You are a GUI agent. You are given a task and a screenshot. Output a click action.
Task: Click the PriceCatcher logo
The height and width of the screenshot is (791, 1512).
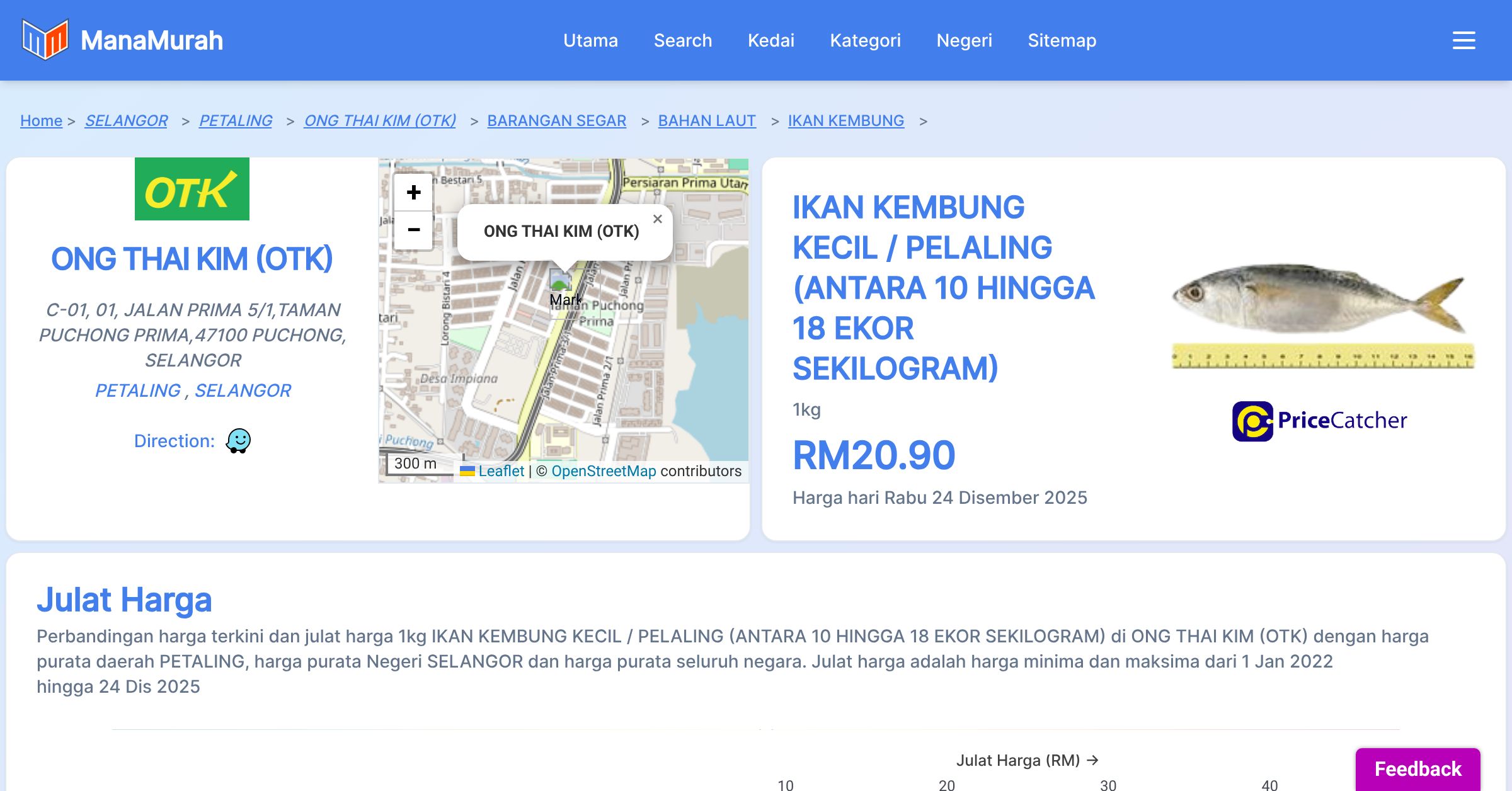pos(1319,421)
